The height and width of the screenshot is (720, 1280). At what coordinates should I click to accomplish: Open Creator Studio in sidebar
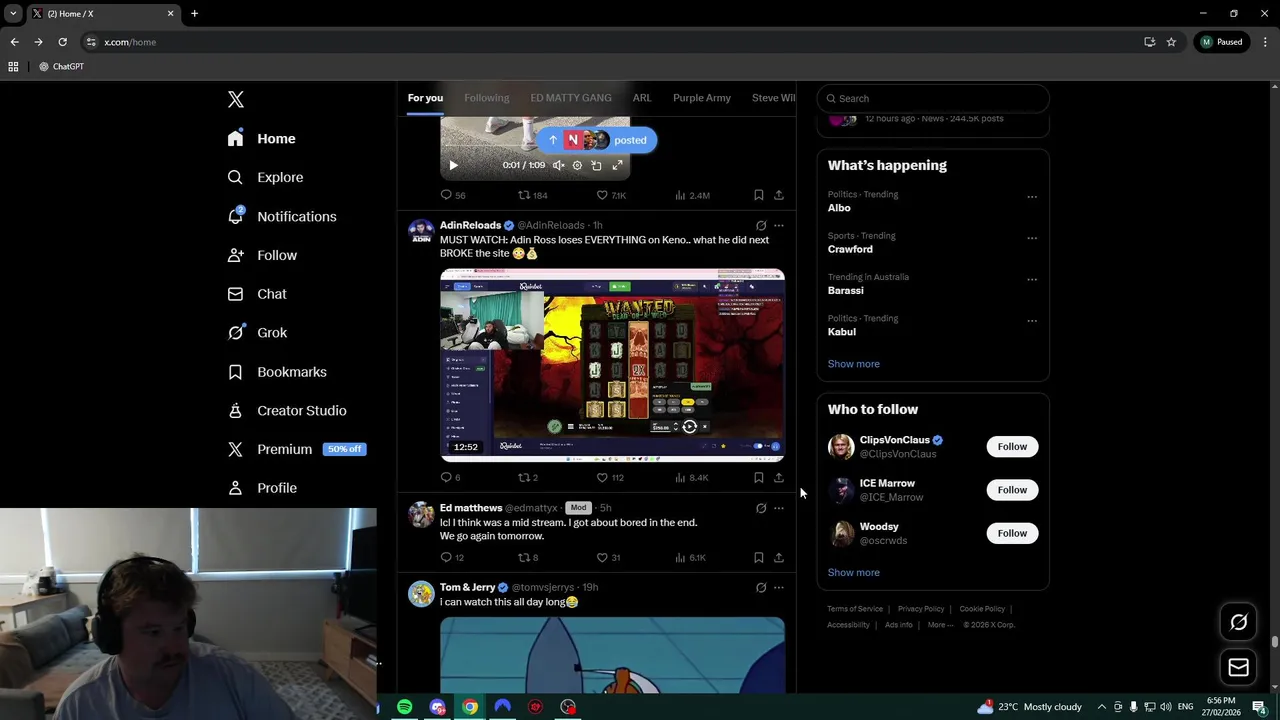coord(287,410)
